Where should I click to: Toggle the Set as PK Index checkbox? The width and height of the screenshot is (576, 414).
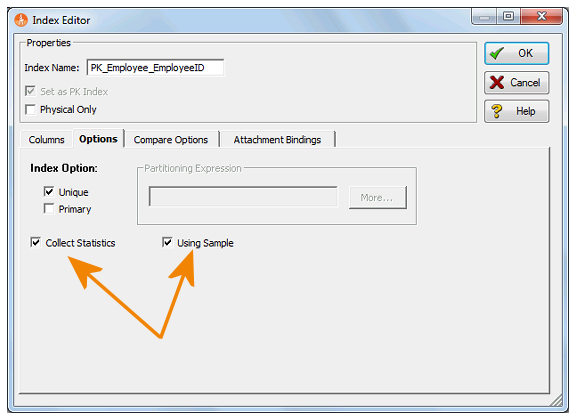30,91
